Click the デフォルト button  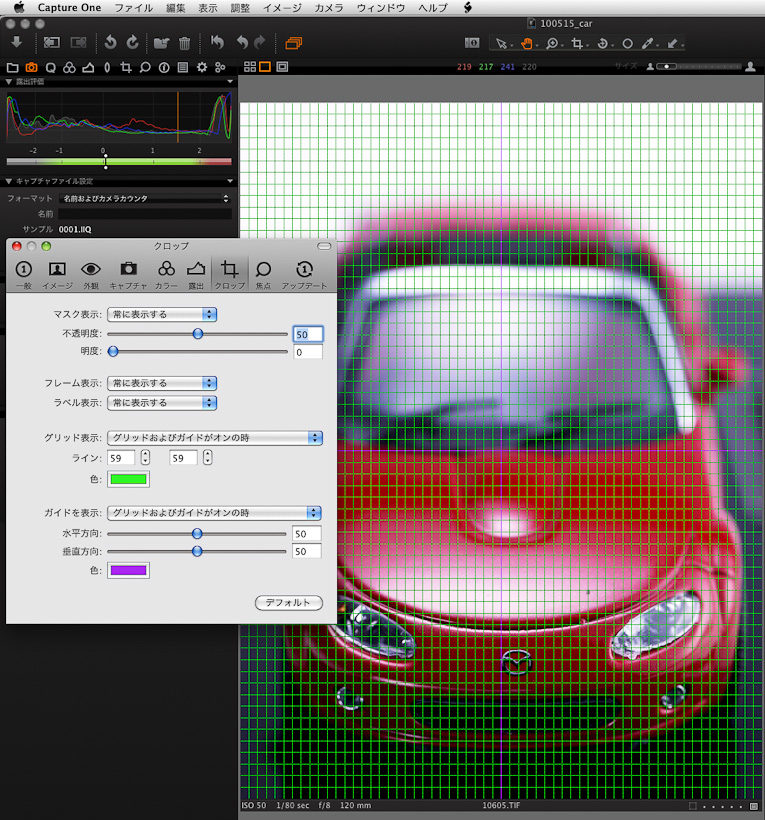[289, 603]
